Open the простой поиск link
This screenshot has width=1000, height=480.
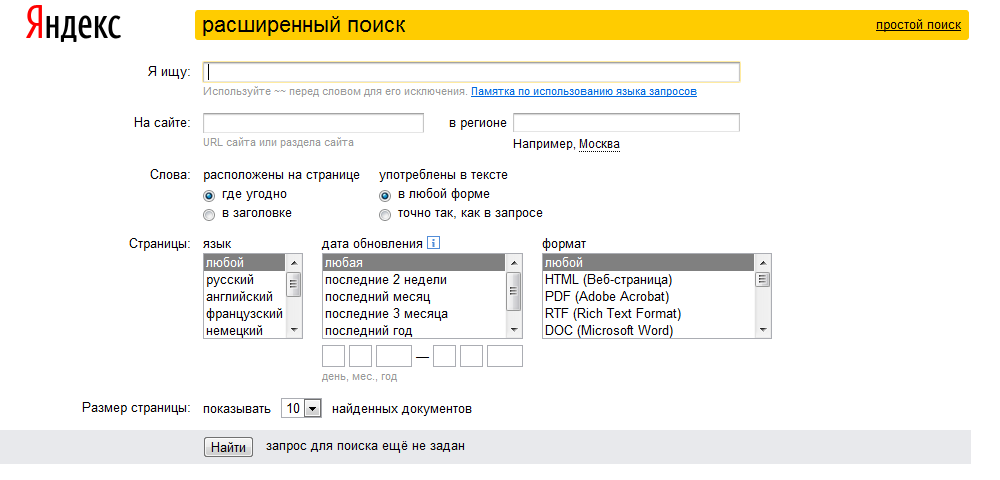point(918,24)
